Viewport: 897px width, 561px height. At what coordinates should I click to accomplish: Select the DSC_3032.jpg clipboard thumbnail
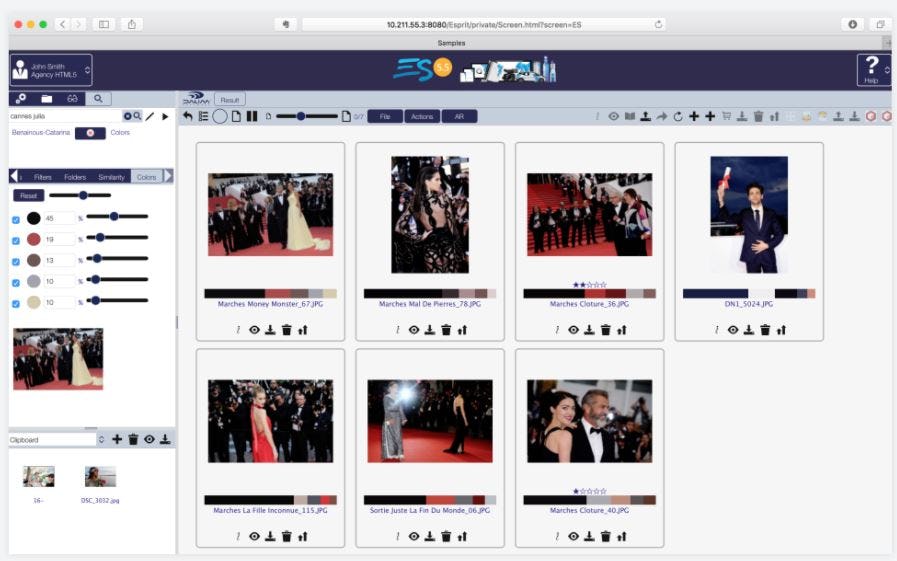(100, 476)
